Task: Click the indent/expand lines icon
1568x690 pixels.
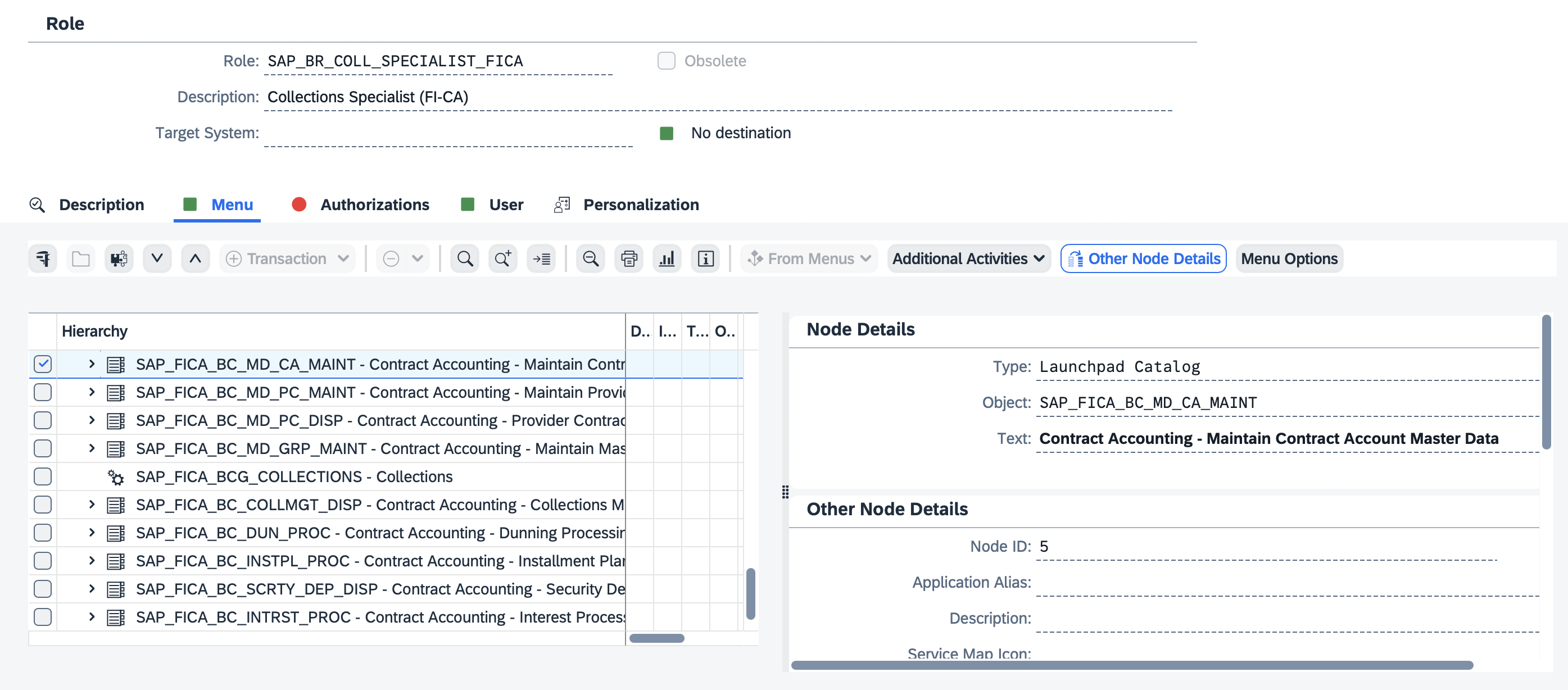Action: click(541, 258)
